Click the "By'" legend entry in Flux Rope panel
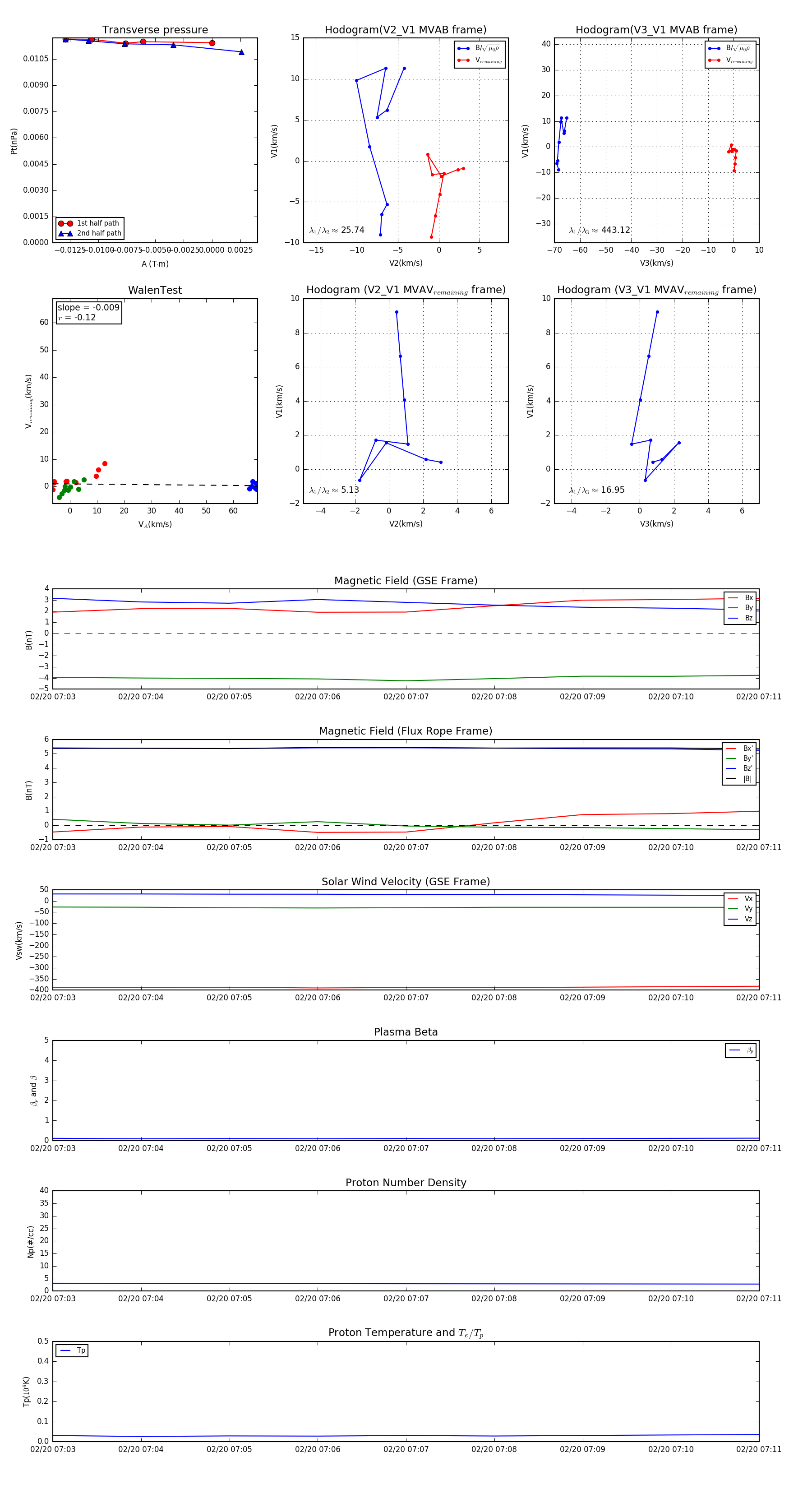The width and height of the screenshot is (812, 1489). click(x=739, y=758)
